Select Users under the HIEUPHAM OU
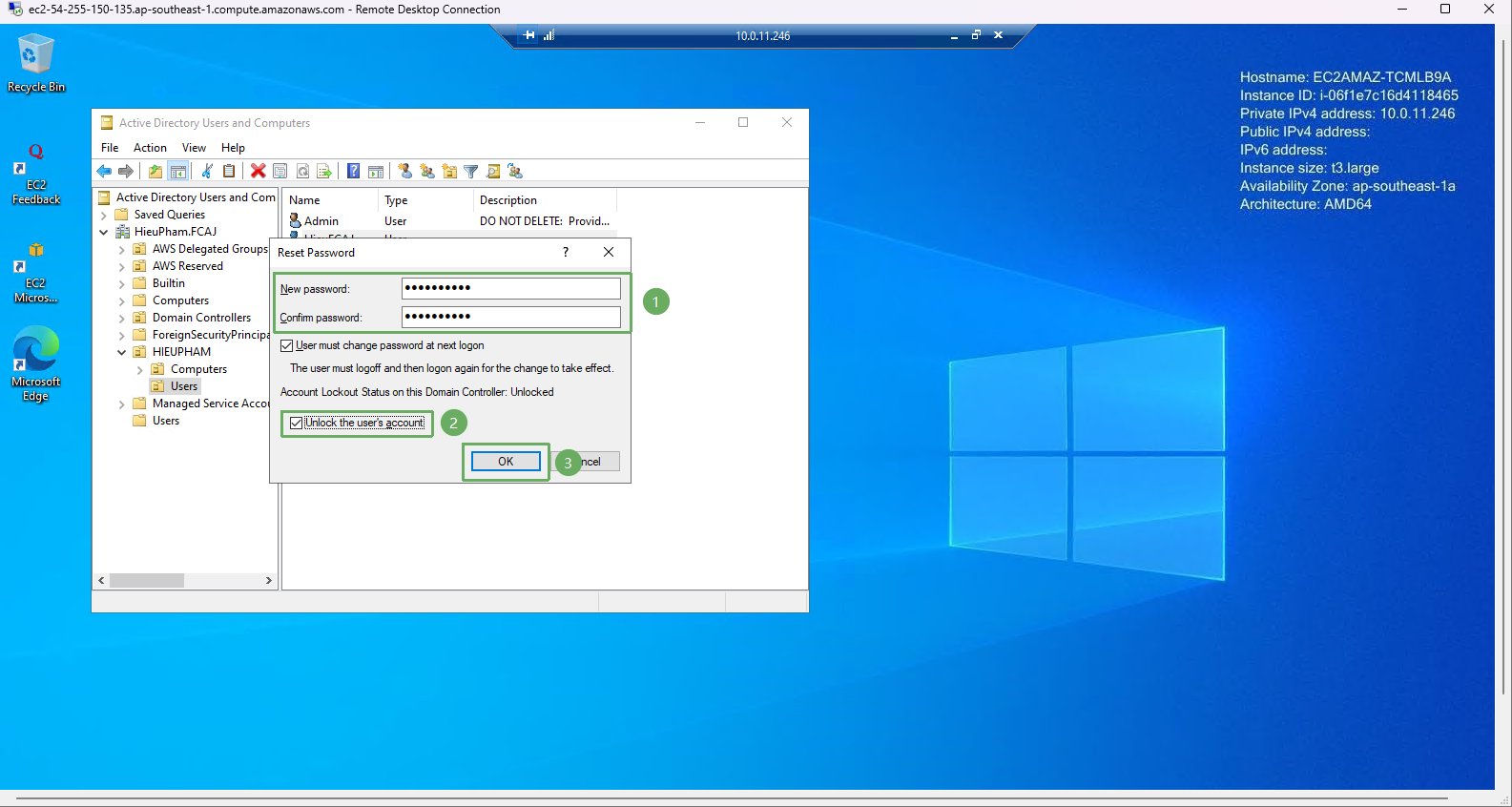Viewport: 1512px width, 807px height. coord(184,386)
